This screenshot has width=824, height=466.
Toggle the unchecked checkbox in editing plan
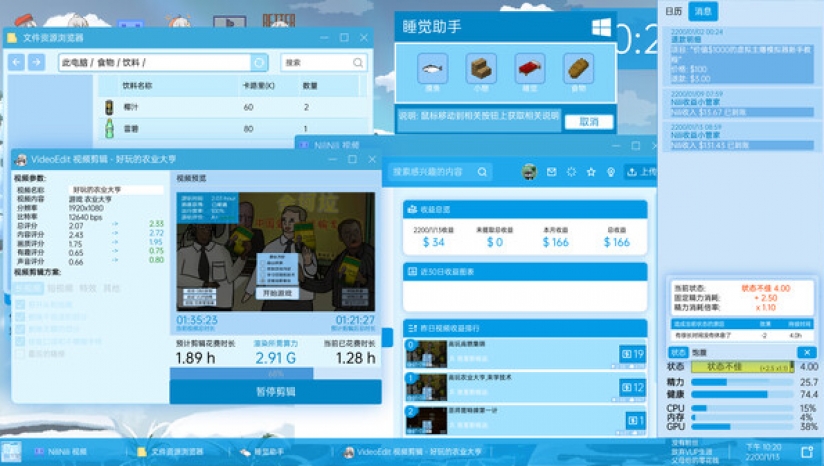click(20, 354)
